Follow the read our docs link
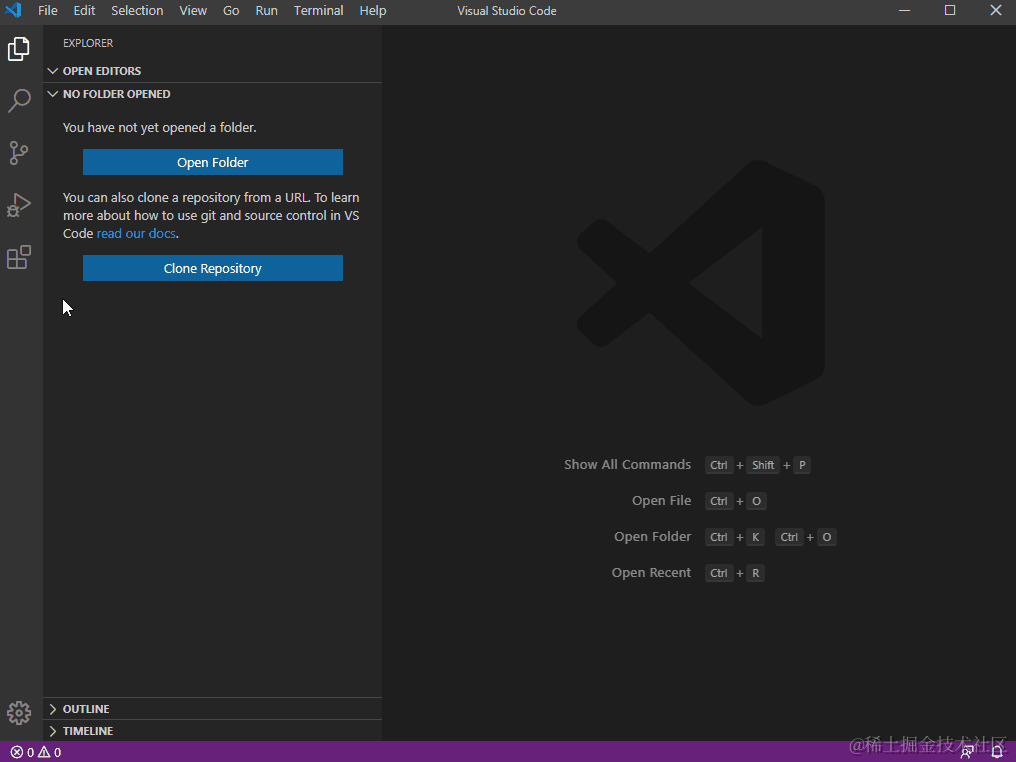Screen dimensions: 1016x762 click(136, 233)
